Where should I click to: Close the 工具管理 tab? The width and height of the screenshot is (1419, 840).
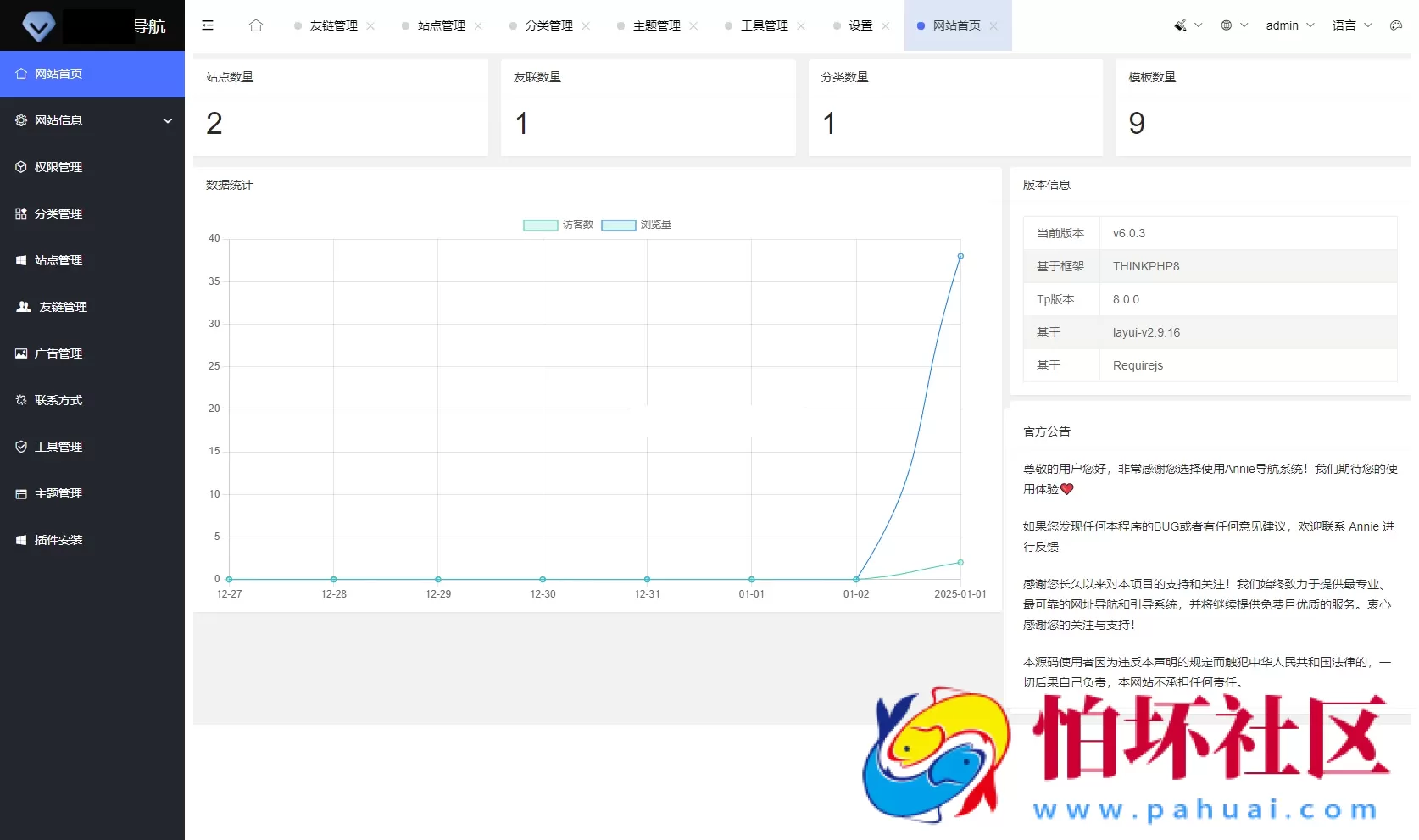(x=802, y=25)
